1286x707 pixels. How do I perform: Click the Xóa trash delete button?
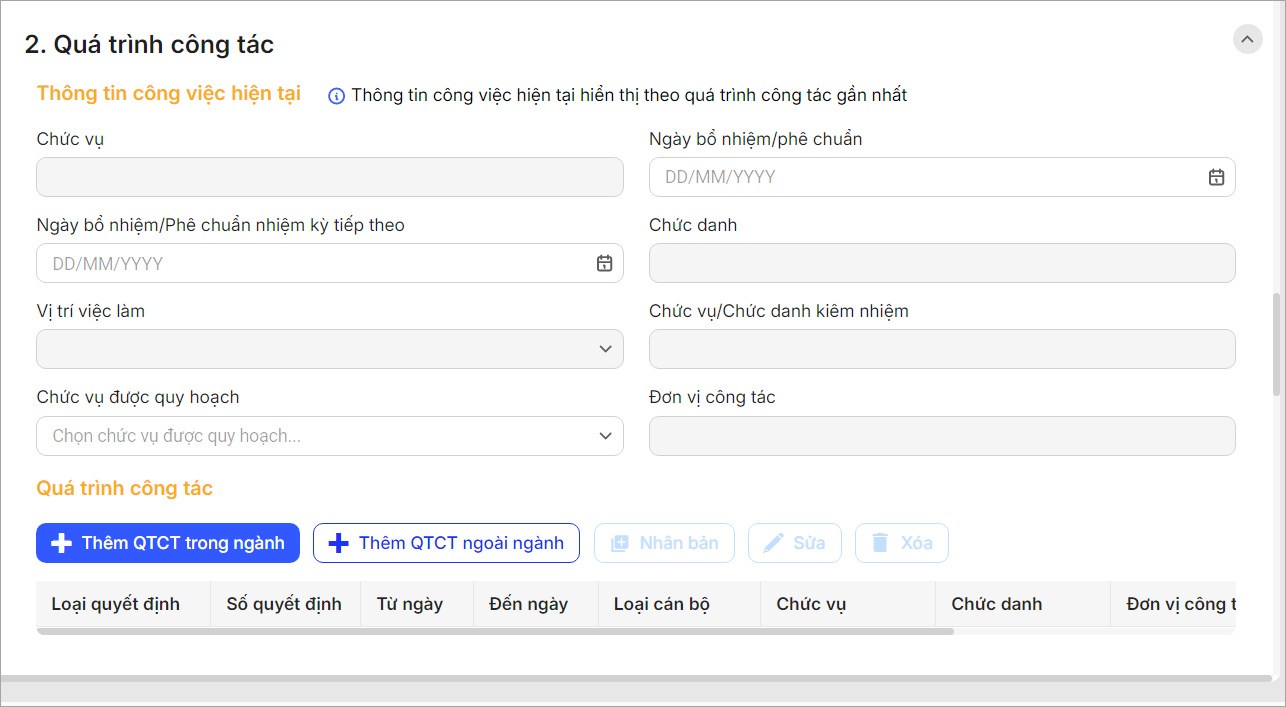coord(901,543)
